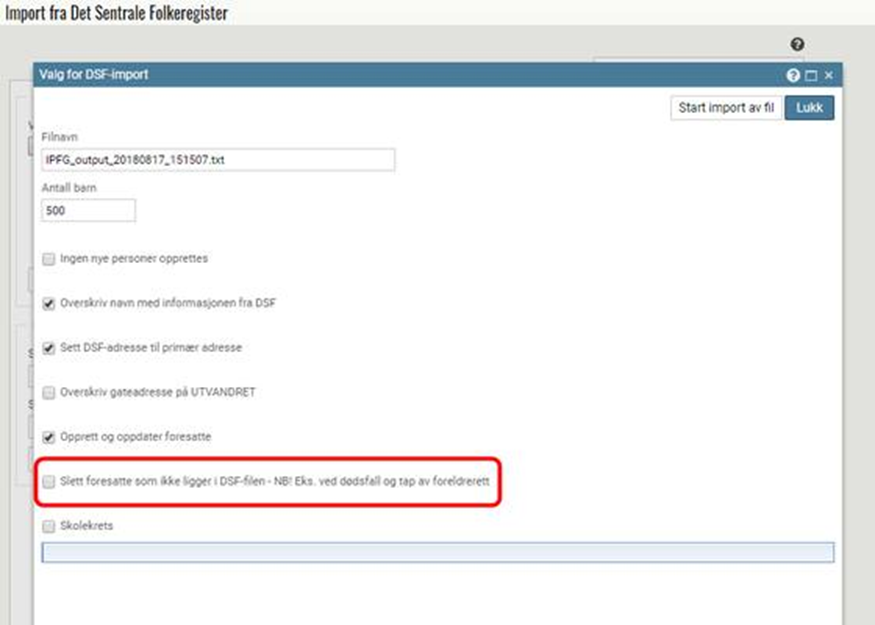This screenshot has height=625, width=875.
Task: Tick Slett foresatte som ikke ligger checkbox
Action: [49, 482]
